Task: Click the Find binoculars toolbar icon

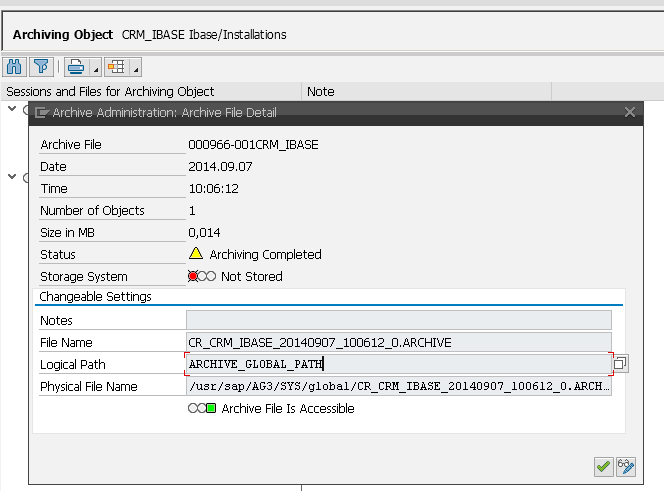Action: (x=14, y=67)
